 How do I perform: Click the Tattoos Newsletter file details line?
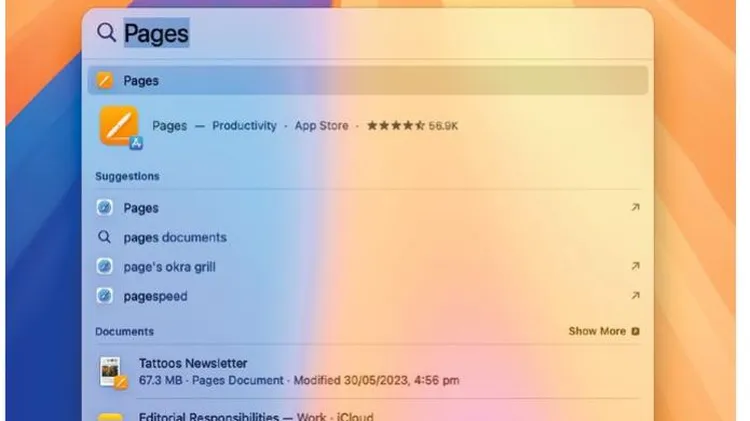pos(299,380)
